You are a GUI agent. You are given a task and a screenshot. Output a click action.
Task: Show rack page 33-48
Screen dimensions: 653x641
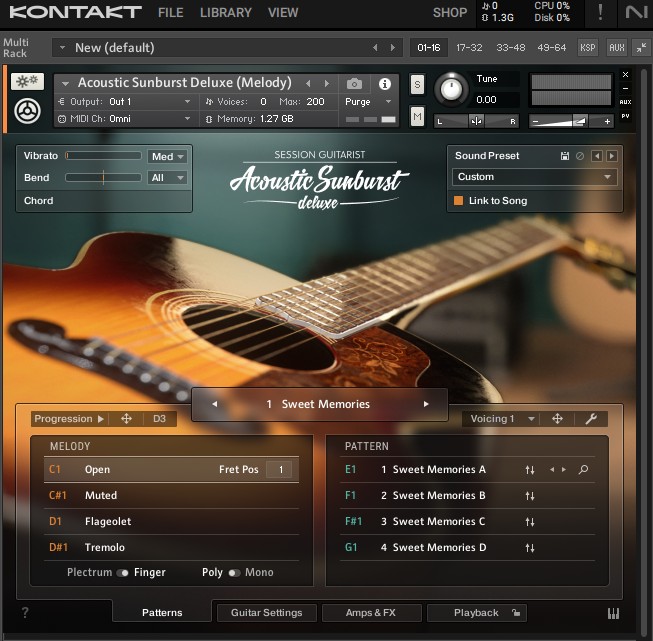pos(511,47)
